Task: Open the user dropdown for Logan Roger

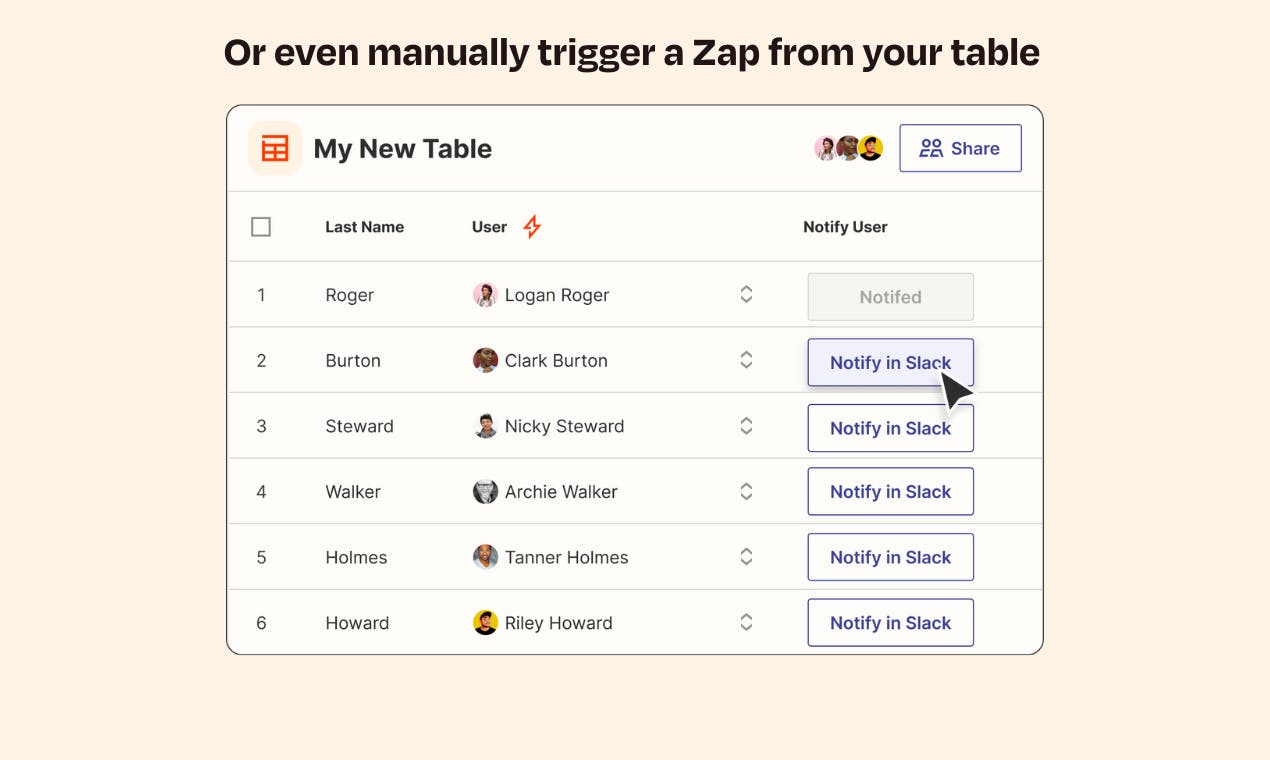Action: click(x=746, y=294)
